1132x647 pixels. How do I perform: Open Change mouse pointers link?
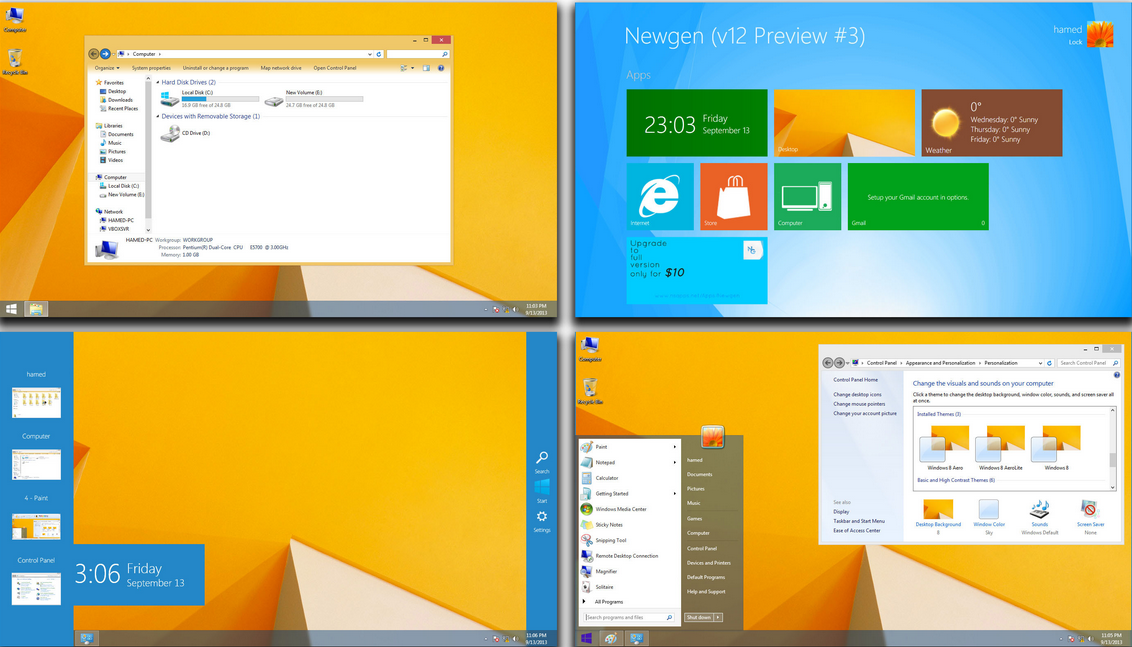coord(859,404)
